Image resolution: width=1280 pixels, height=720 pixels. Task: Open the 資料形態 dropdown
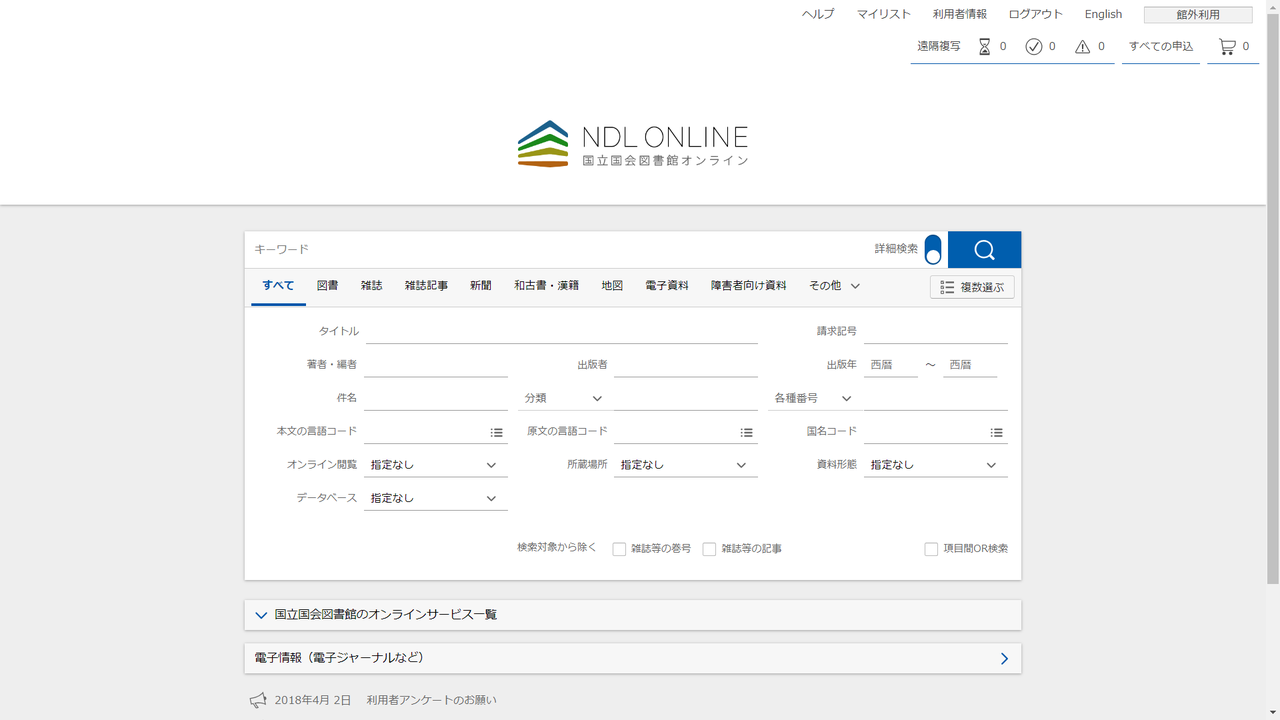click(x=936, y=465)
